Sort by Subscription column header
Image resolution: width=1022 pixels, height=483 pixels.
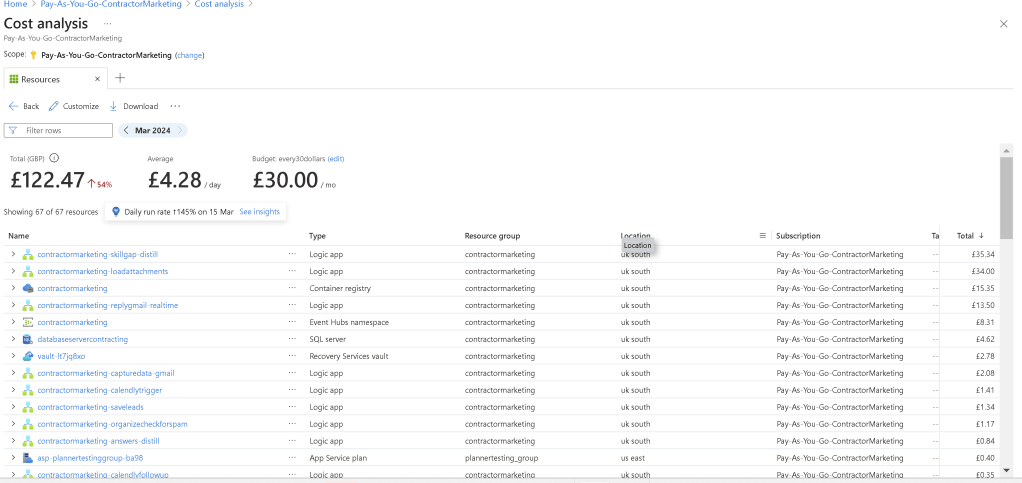[798, 236]
